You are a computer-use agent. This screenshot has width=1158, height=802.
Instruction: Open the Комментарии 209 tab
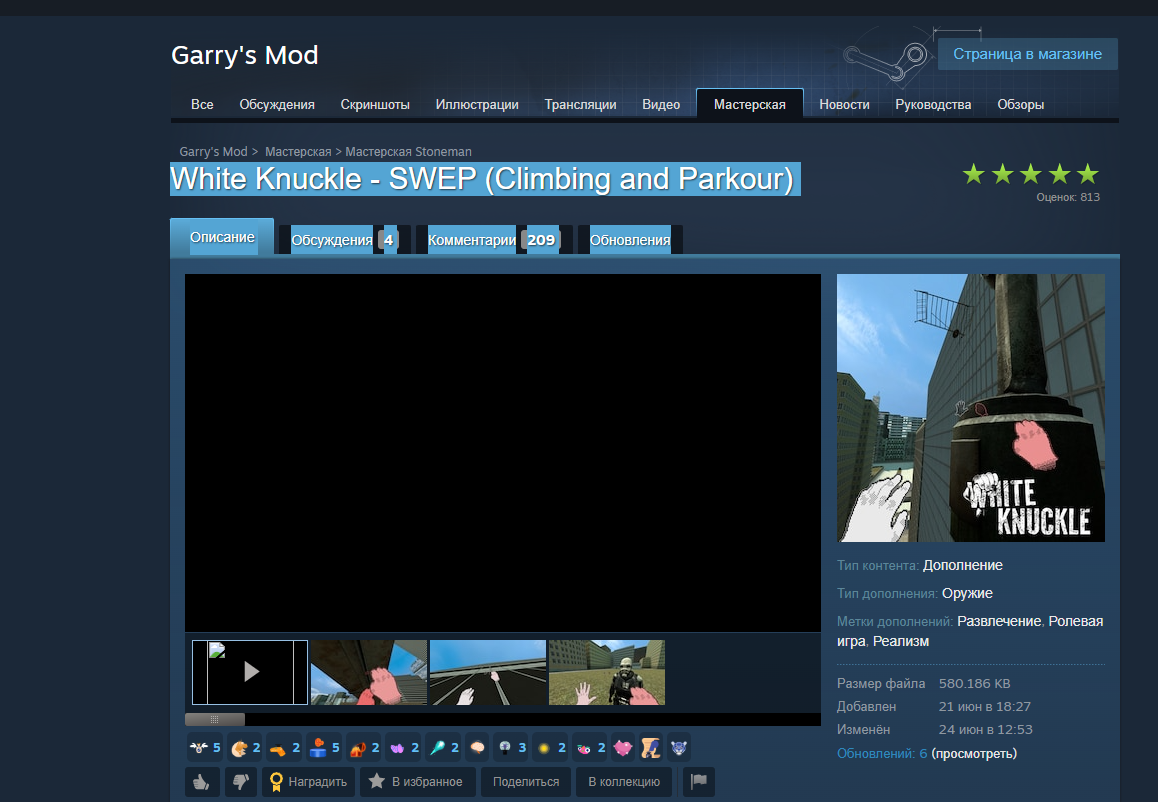(x=494, y=240)
